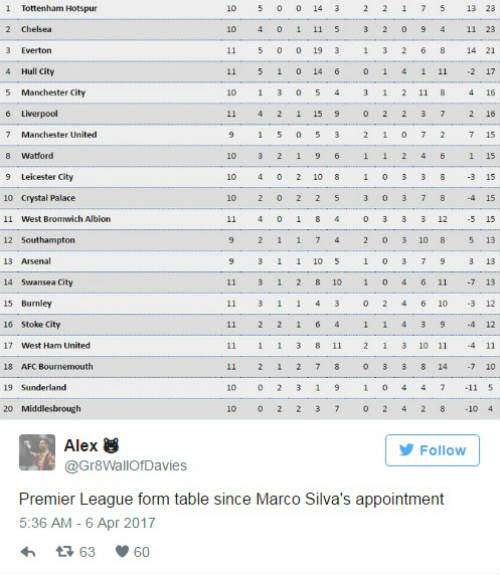Open Alex's profile avatar
This screenshot has width=500, height=575.
(x=37, y=452)
